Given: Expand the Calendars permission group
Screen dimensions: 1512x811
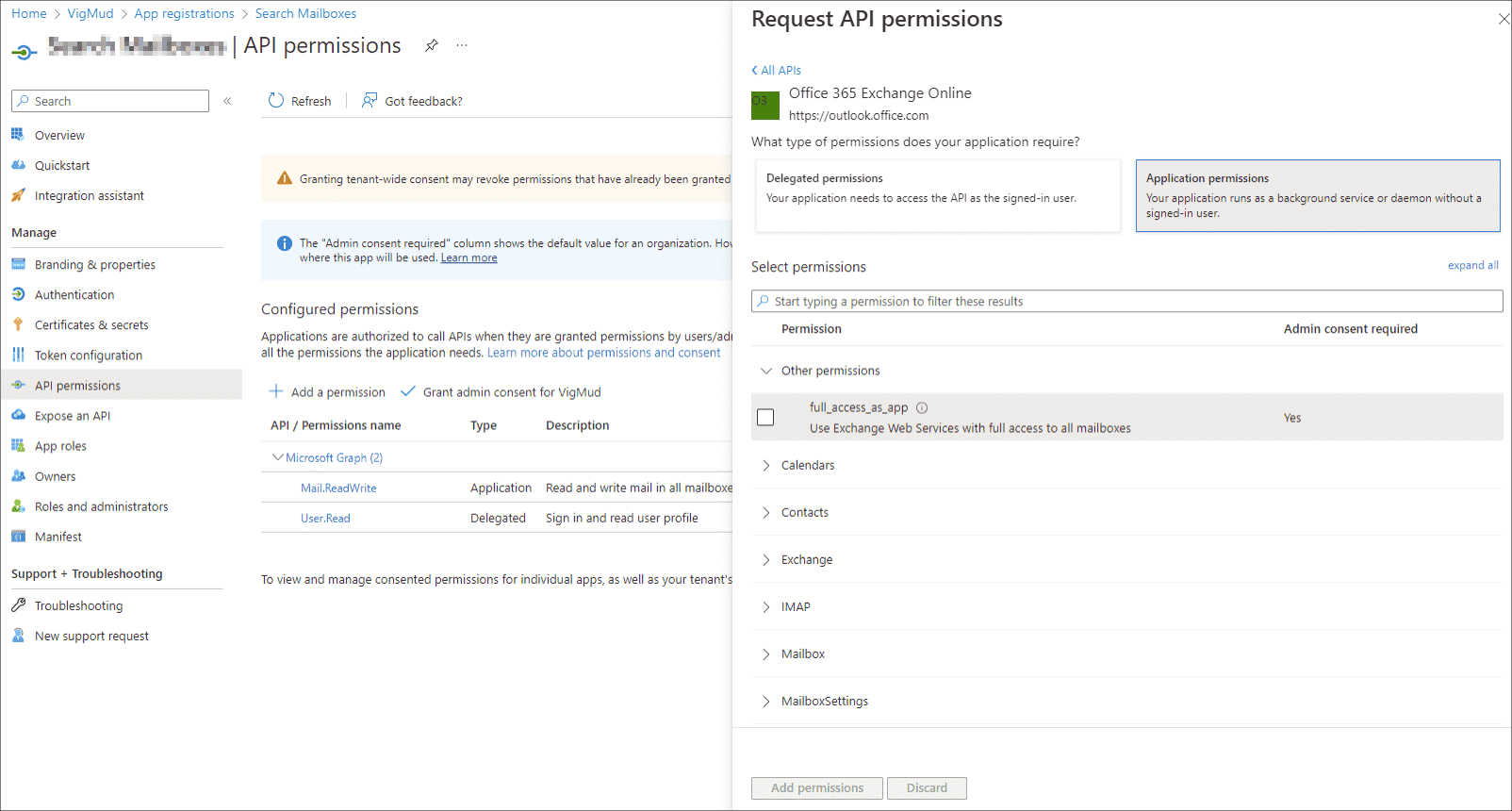Looking at the screenshot, I should 766,466.
